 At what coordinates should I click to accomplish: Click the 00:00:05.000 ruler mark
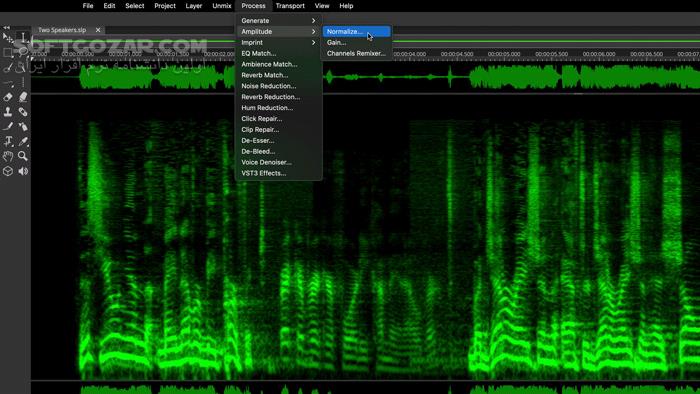(x=504, y=54)
